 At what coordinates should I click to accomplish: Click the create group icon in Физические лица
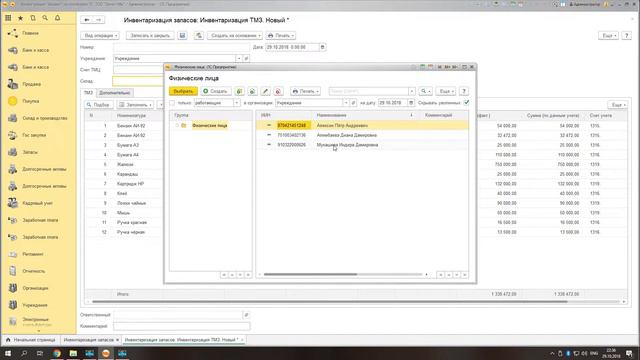coord(240,91)
